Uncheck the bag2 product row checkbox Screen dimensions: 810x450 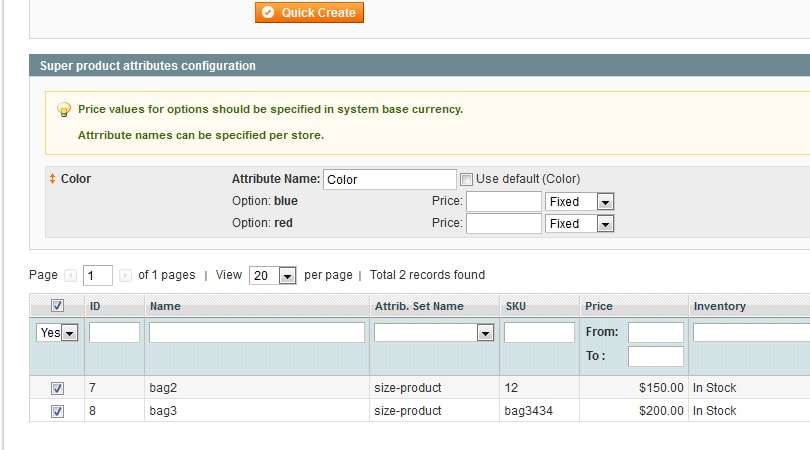point(57,388)
